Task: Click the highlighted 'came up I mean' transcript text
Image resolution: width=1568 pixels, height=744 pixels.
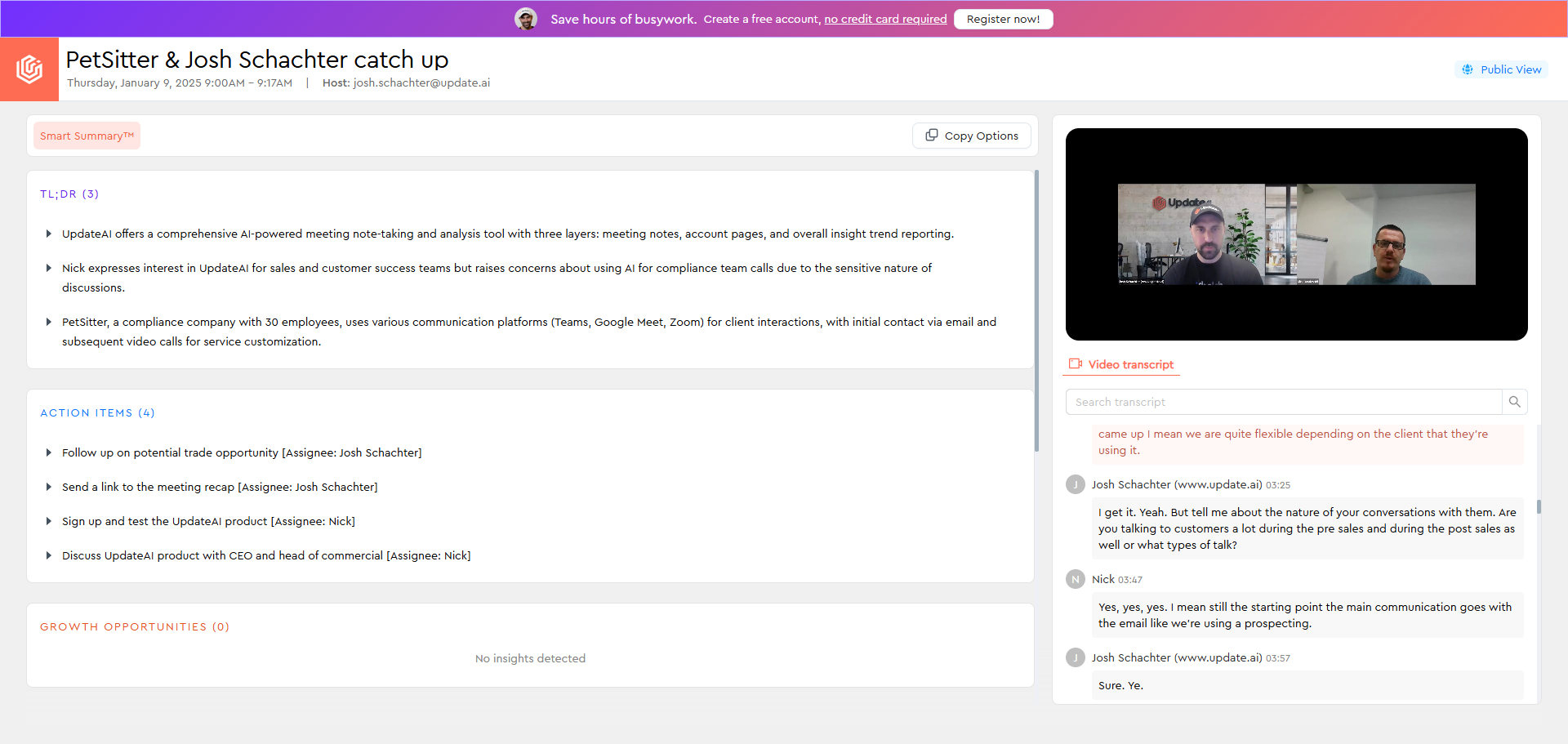Action: [1307, 442]
